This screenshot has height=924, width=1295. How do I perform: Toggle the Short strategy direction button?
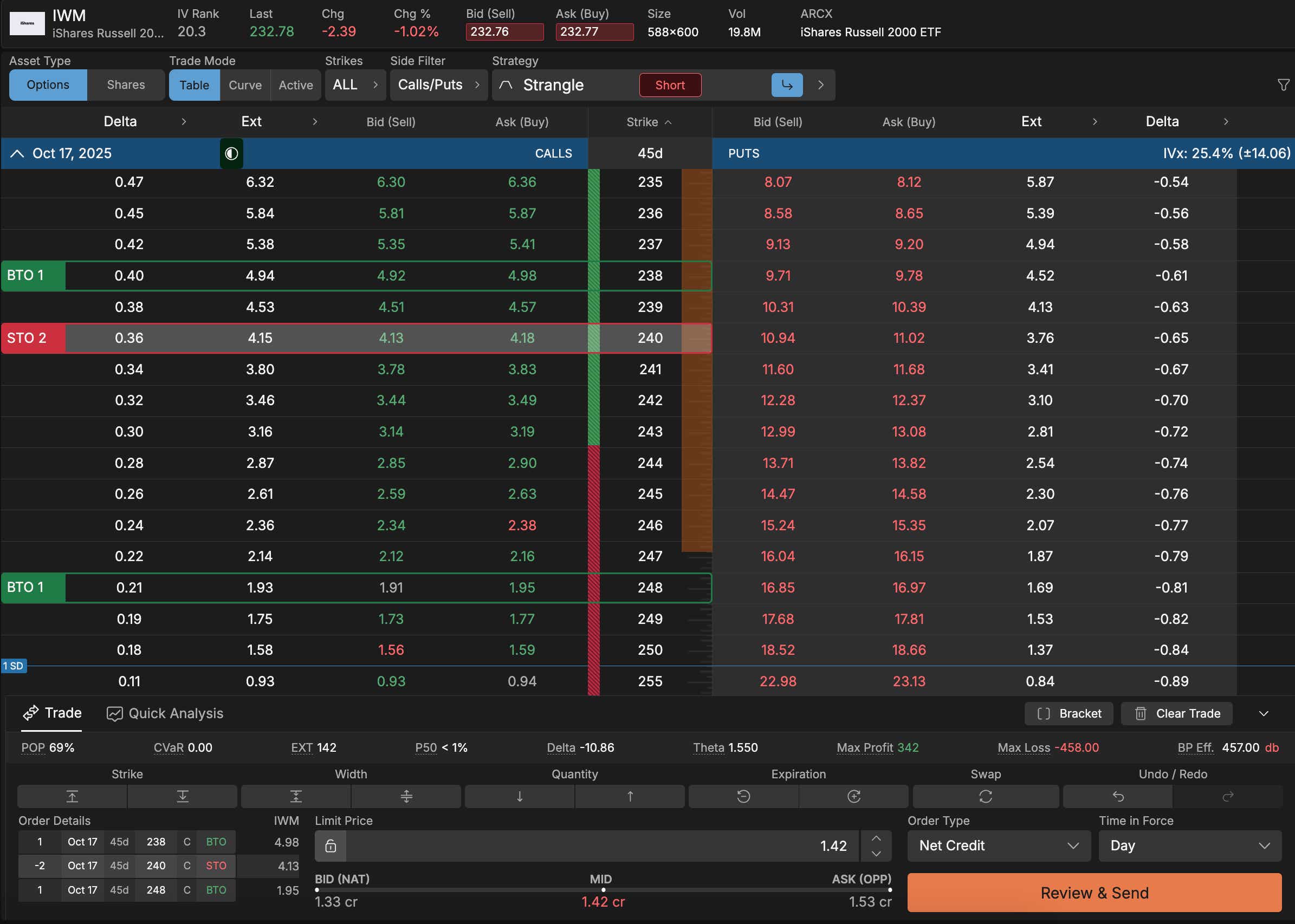click(x=669, y=86)
